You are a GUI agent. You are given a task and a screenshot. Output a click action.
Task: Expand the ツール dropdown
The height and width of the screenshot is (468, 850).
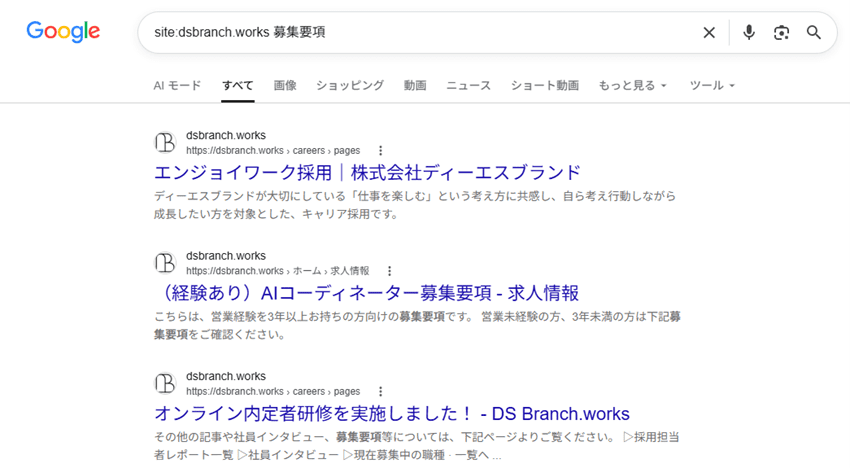pyautogui.click(x=712, y=85)
